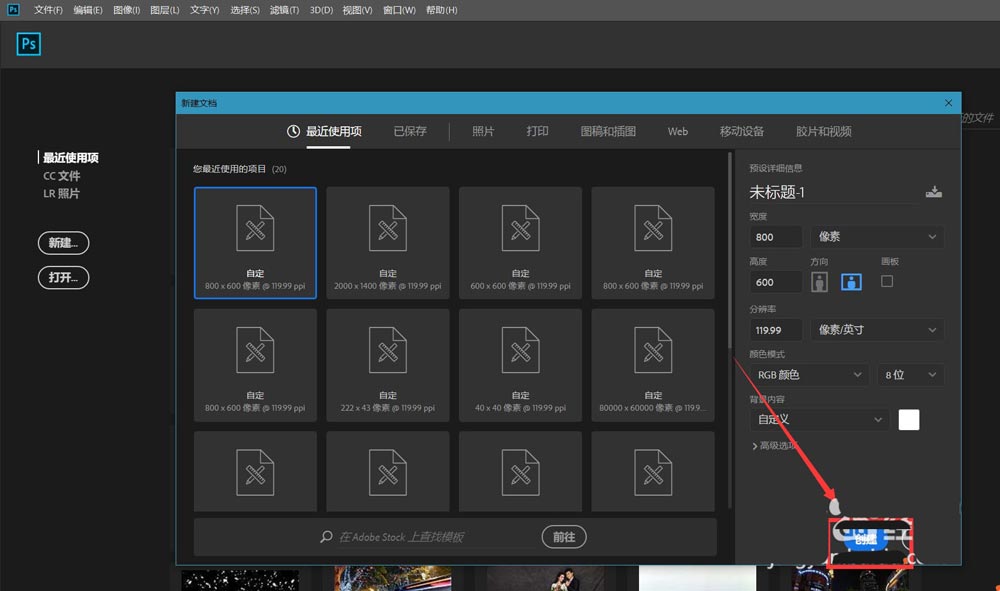
Task: Select the dialog's 最近使用项 tab with clock
Action: click(324, 131)
